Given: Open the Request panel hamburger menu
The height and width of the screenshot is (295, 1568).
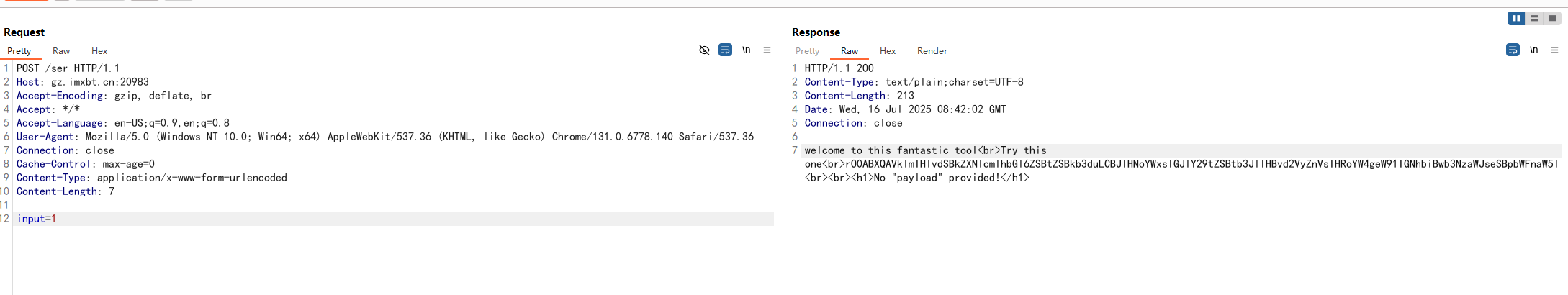Looking at the screenshot, I should pos(767,50).
